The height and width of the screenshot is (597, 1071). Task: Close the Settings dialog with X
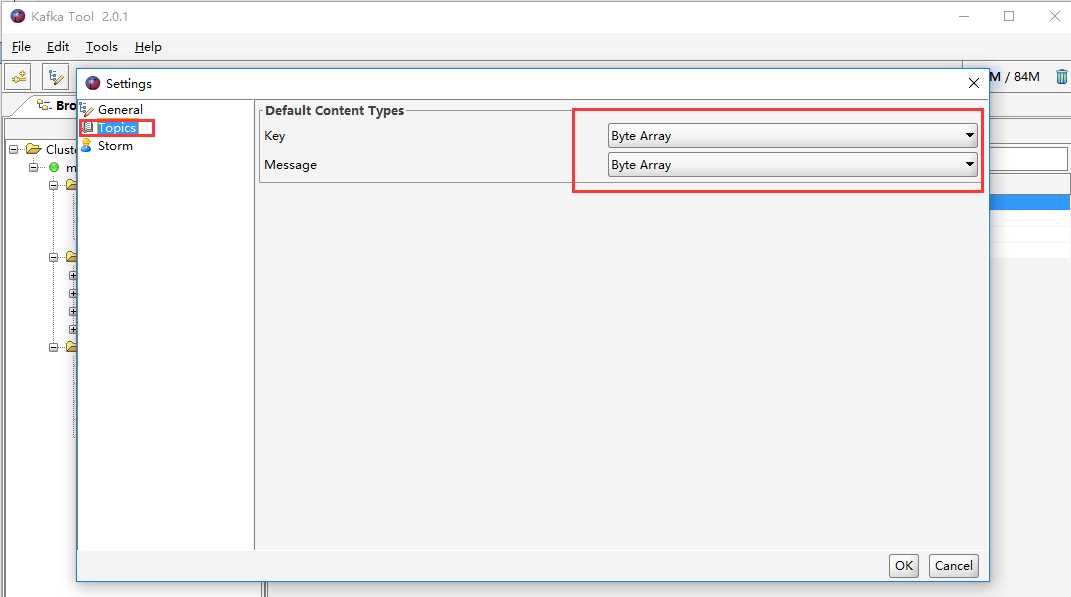[973, 83]
